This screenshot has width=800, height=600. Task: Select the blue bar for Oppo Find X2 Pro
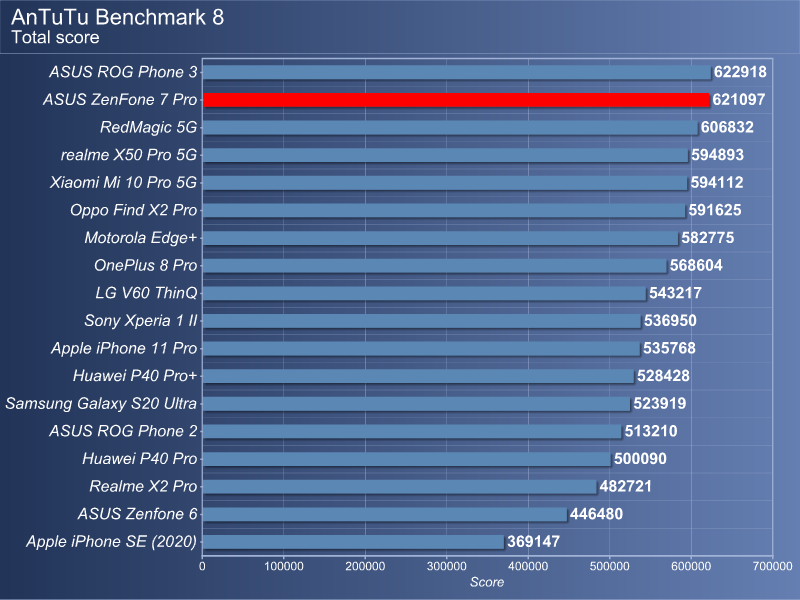(x=444, y=211)
